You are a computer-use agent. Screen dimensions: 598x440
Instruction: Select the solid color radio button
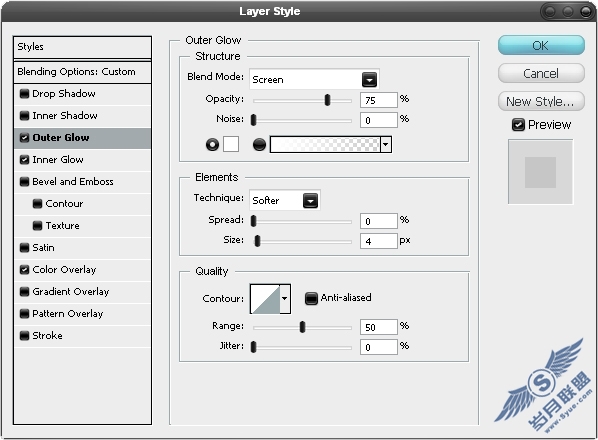212,145
